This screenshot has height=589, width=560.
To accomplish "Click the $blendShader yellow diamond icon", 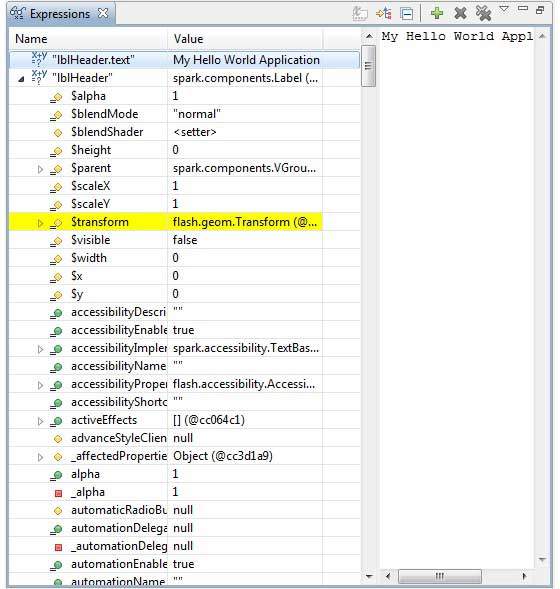I will 57,133.
